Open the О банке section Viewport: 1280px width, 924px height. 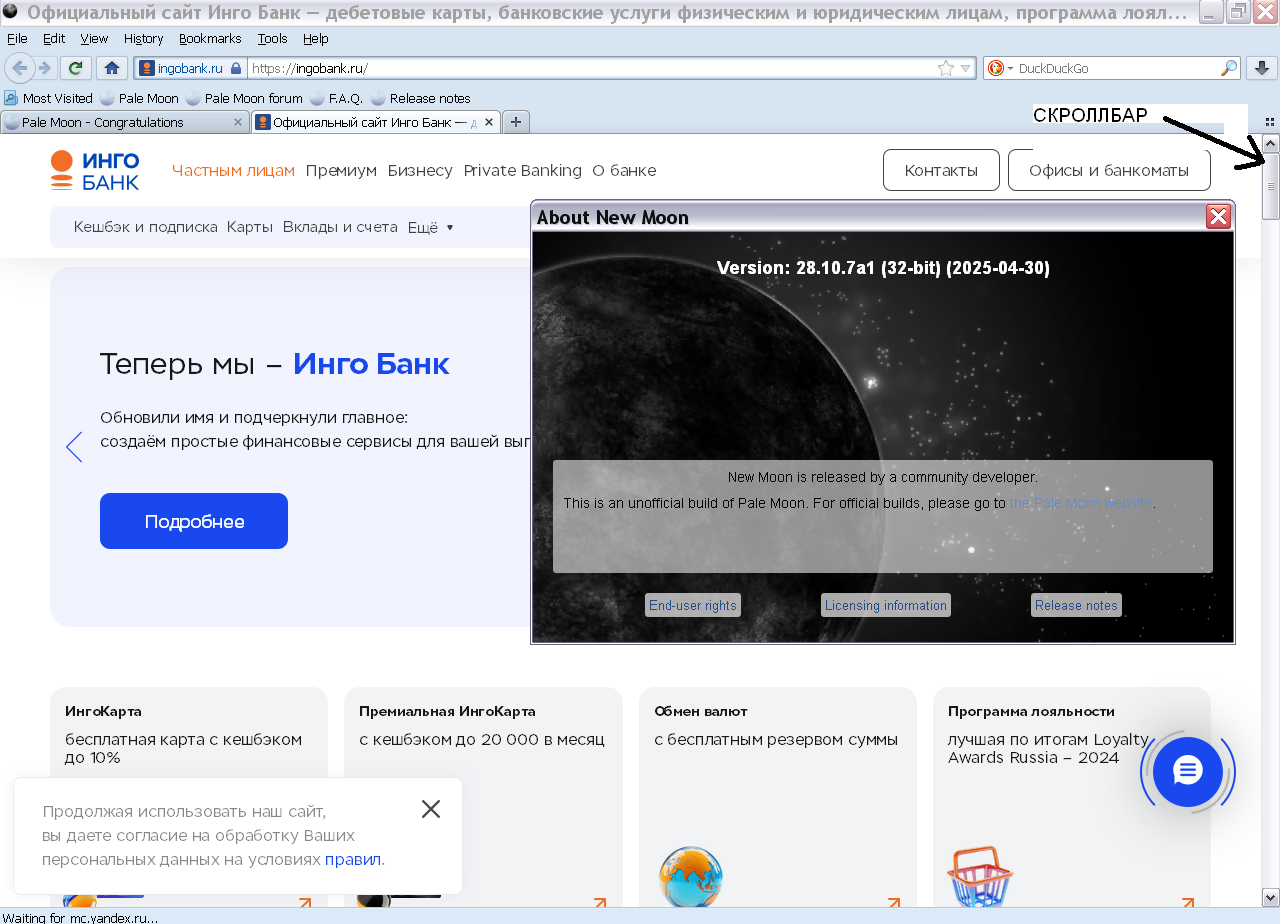click(624, 170)
